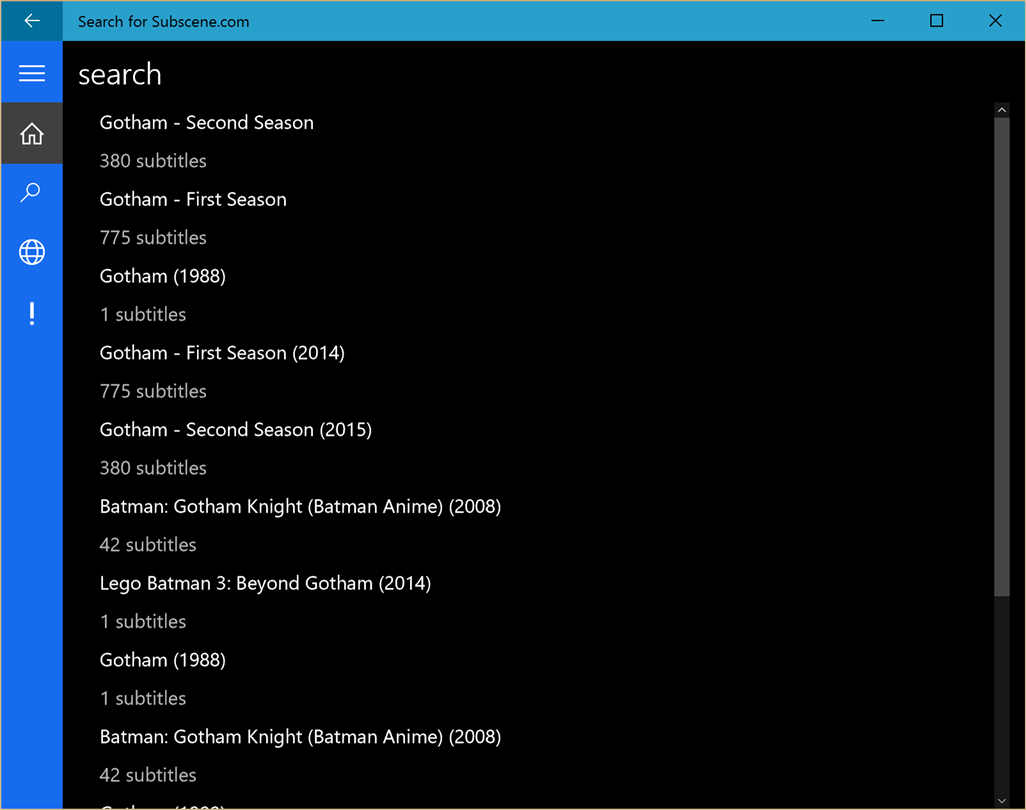Open the search magnifier in sidebar
The image size is (1026, 810).
[x=32, y=193]
